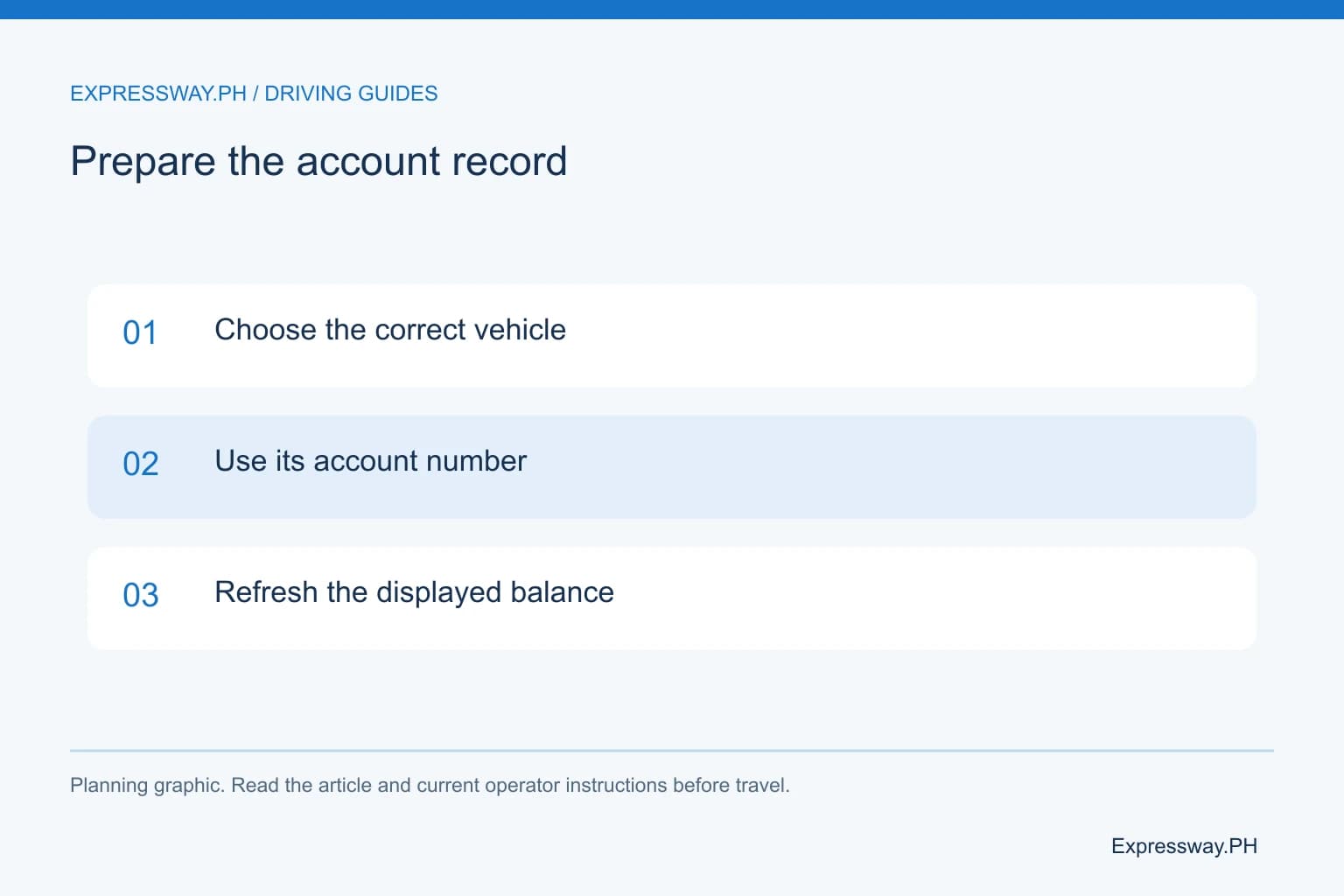Select the 'Refresh the displayed balance' step
Viewport: 1344px width, 896px height.
pos(672,598)
